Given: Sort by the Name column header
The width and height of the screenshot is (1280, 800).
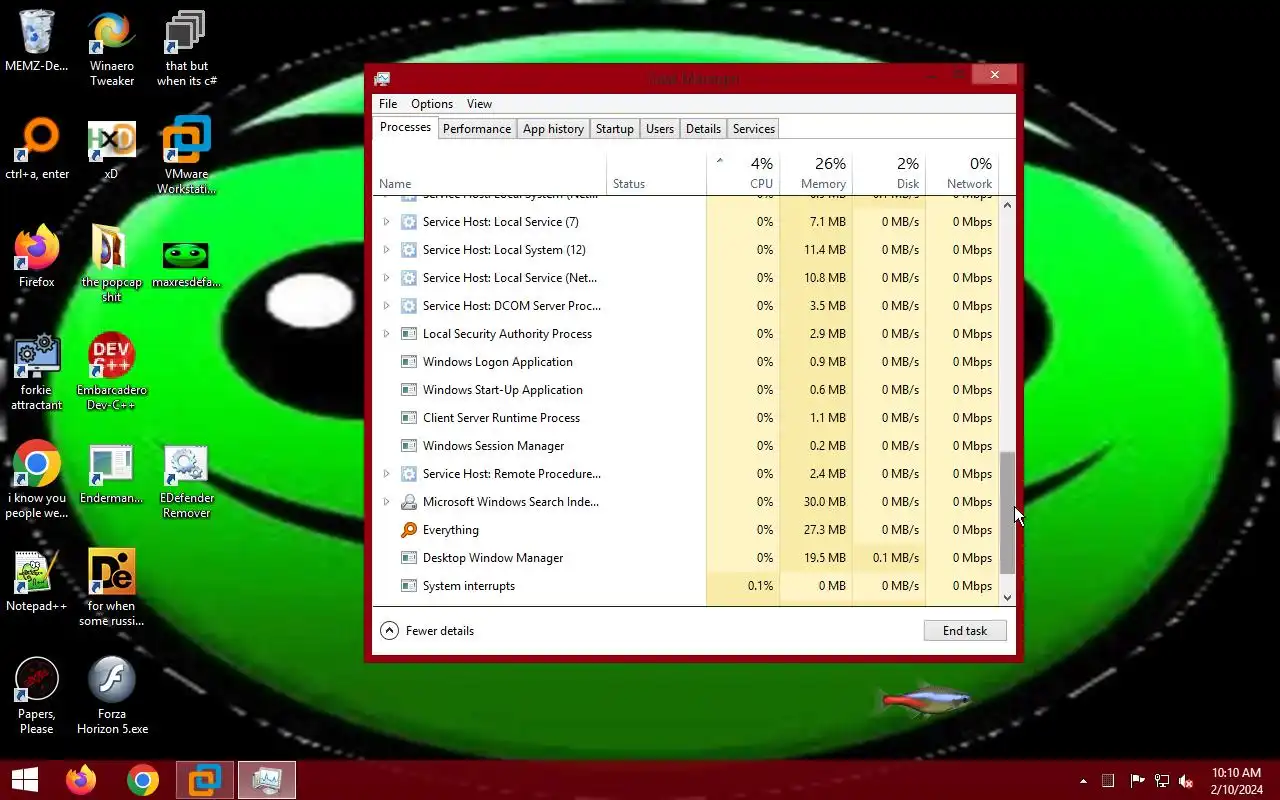Looking at the screenshot, I should pyautogui.click(x=489, y=174).
